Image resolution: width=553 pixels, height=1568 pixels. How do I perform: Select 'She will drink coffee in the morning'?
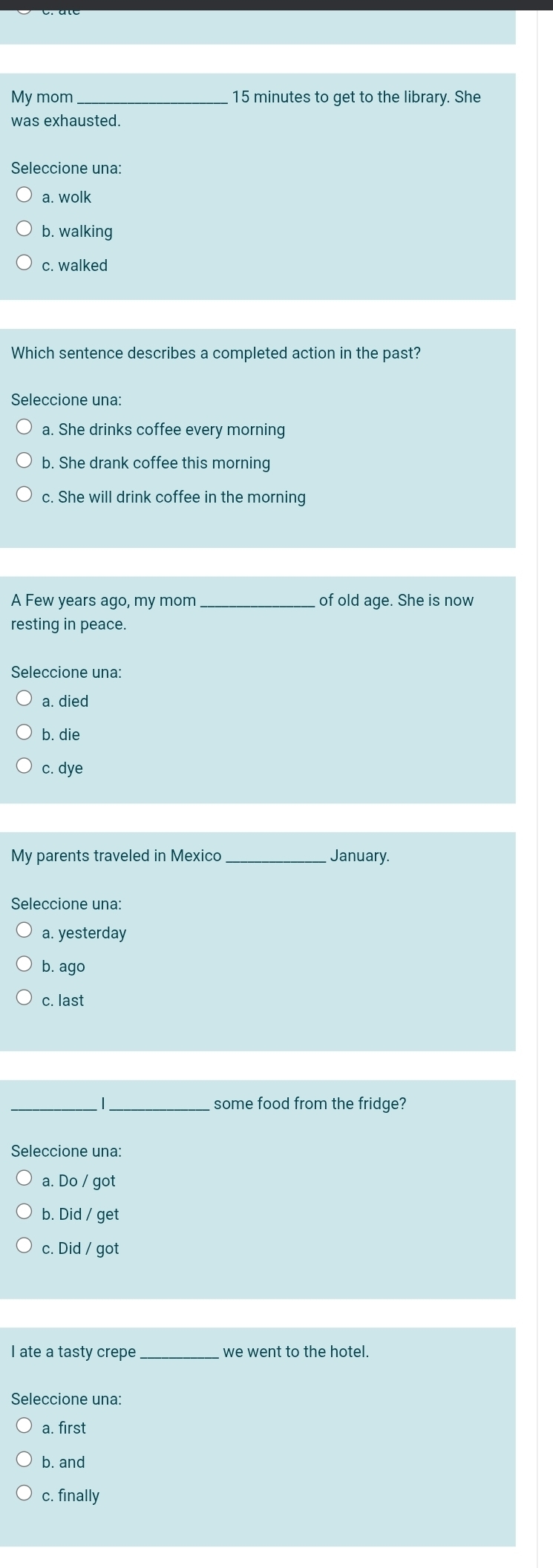click(24, 496)
